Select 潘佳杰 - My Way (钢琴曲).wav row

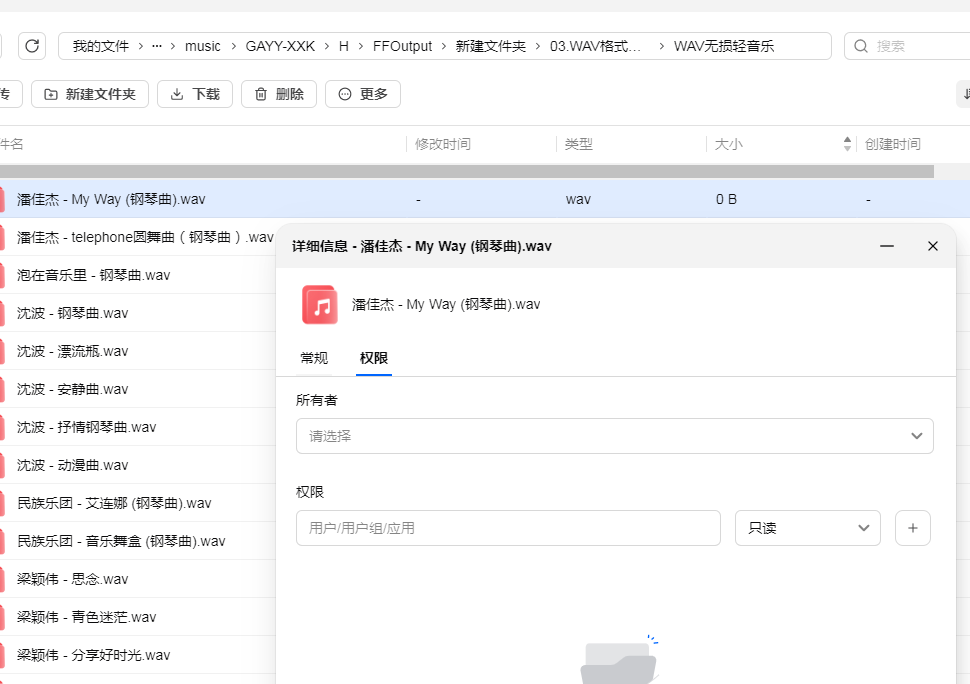click(x=485, y=199)
